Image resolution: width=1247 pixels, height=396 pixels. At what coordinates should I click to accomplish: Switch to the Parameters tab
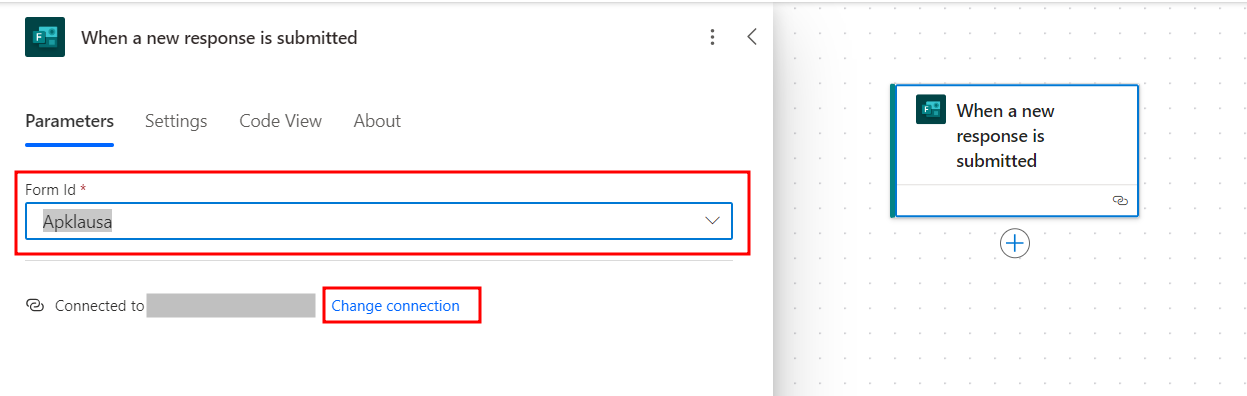click(69, 121)
